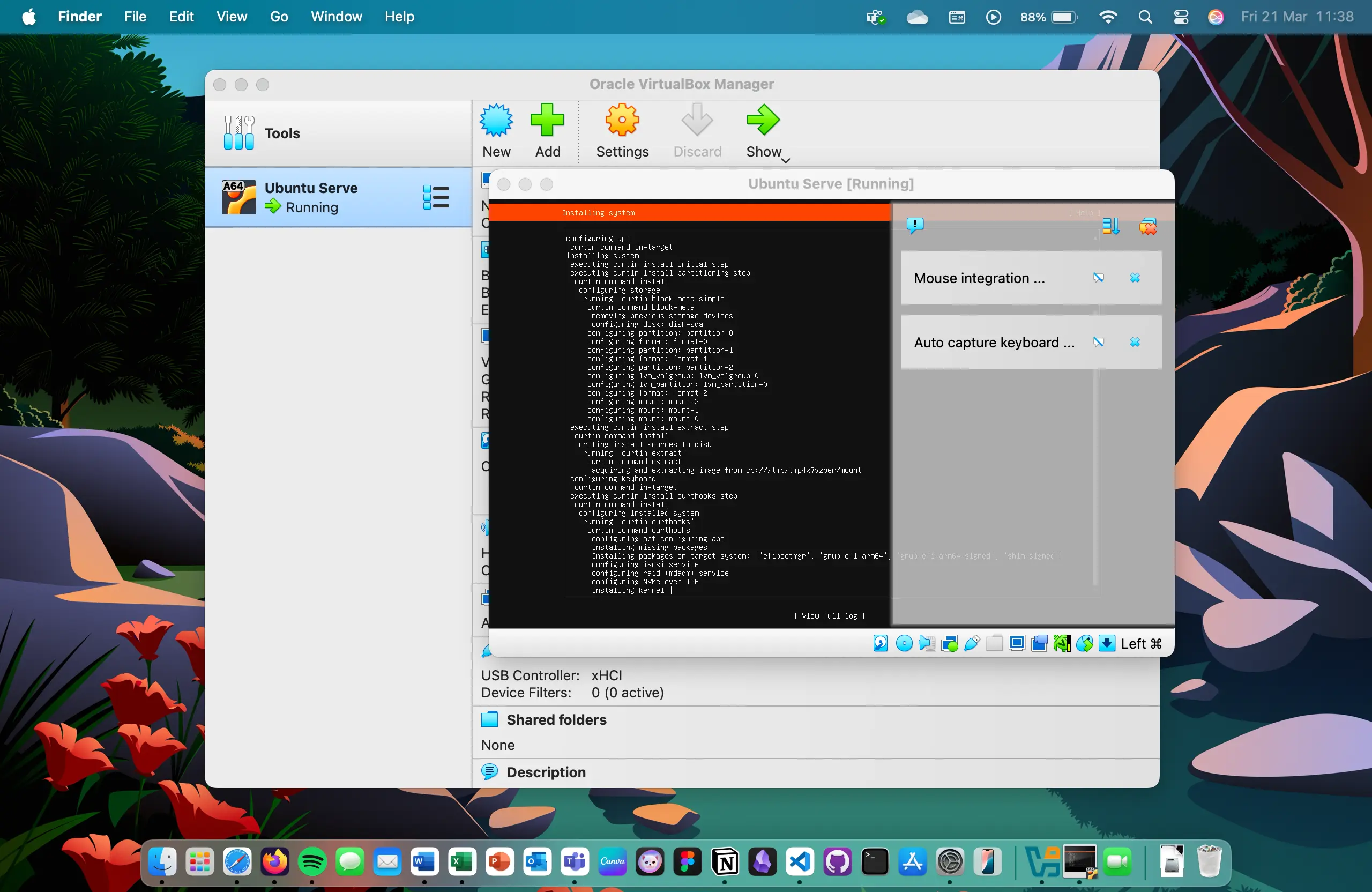Click network adapter status bar icon
The width and height of the screenshot is (1372, 892).
[x=949, y=643]
